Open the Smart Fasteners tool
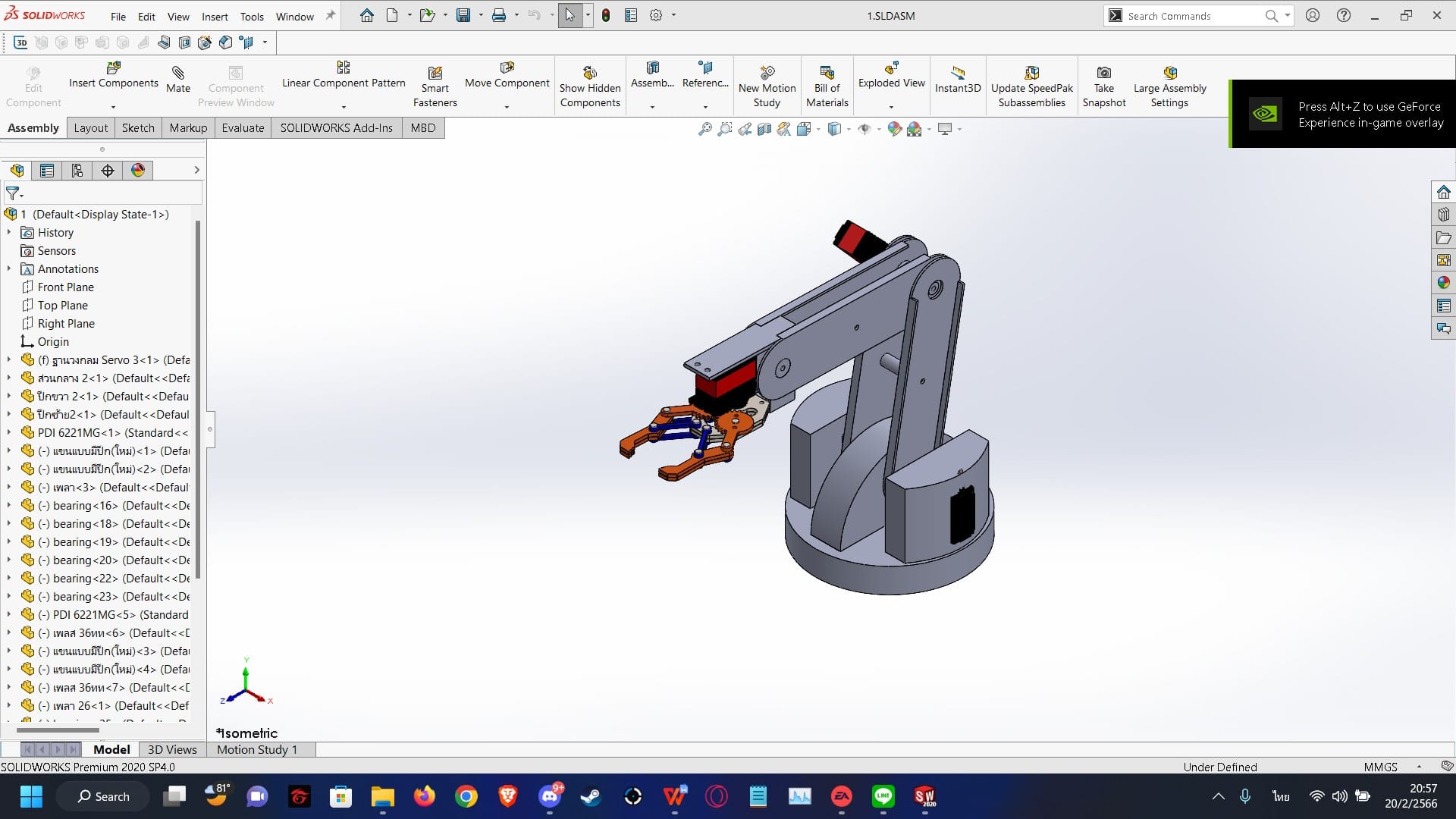 pos(435,73)
